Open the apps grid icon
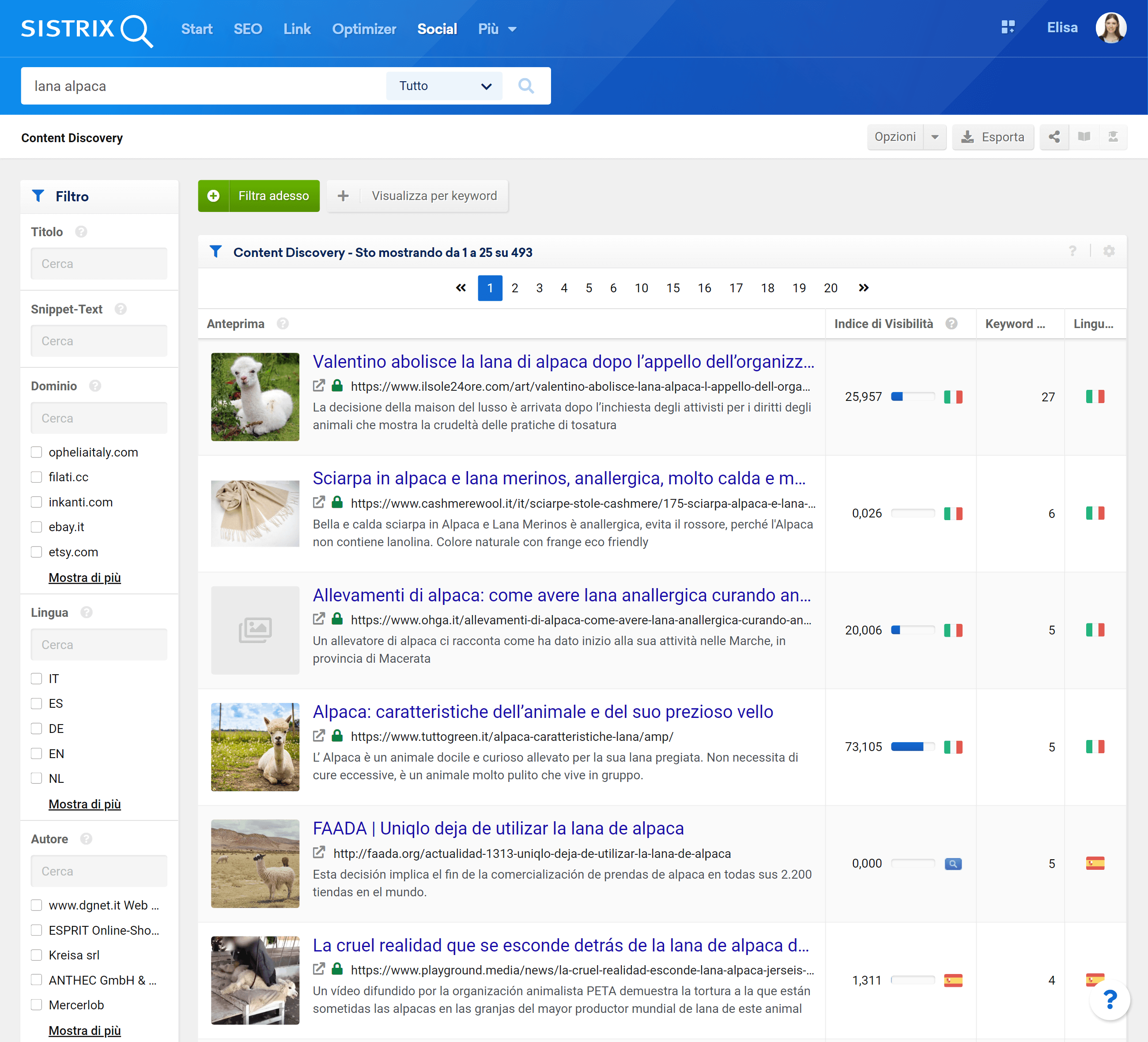1148x1042 pixels. click(1008, 27)
